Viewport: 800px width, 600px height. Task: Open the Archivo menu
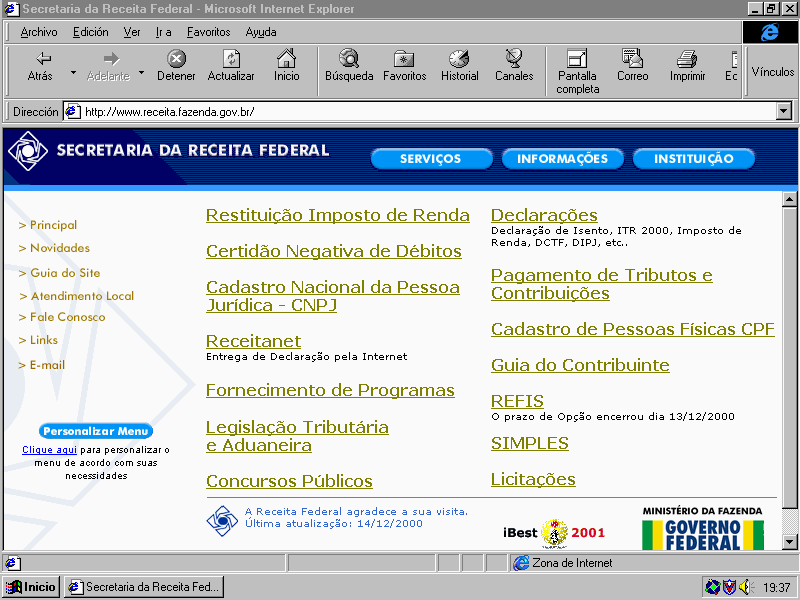tap(39, 32)
